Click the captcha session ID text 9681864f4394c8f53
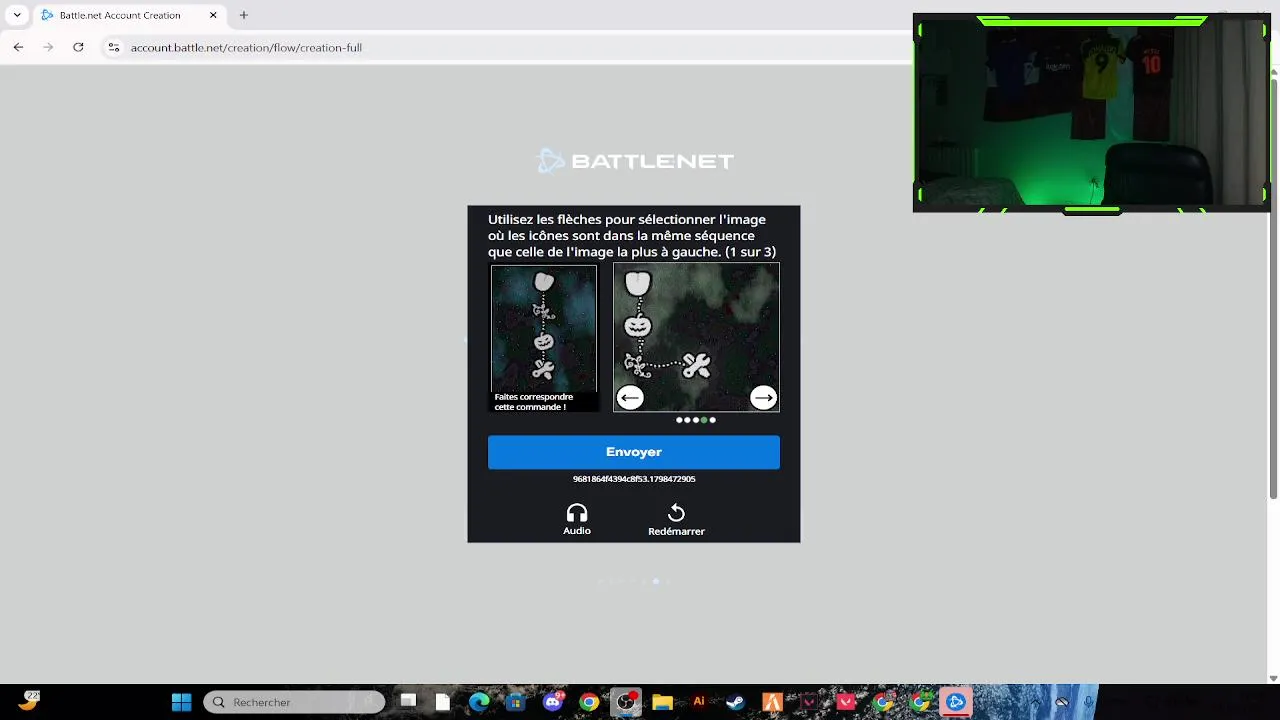Viewport: 1280px width, 720px height. click(x=634, y=479)
